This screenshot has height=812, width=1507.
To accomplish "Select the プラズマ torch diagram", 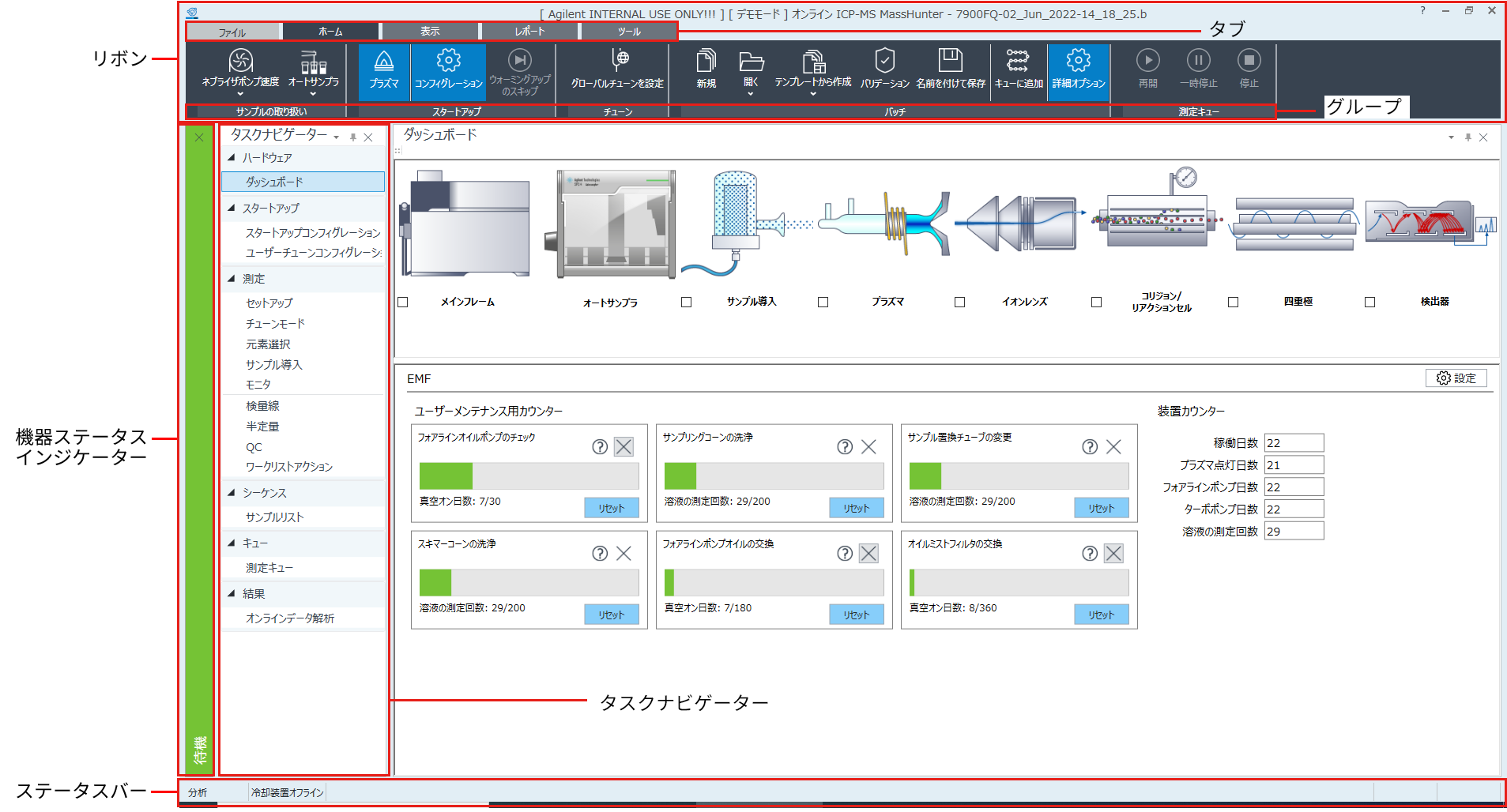I will [883, 224].
